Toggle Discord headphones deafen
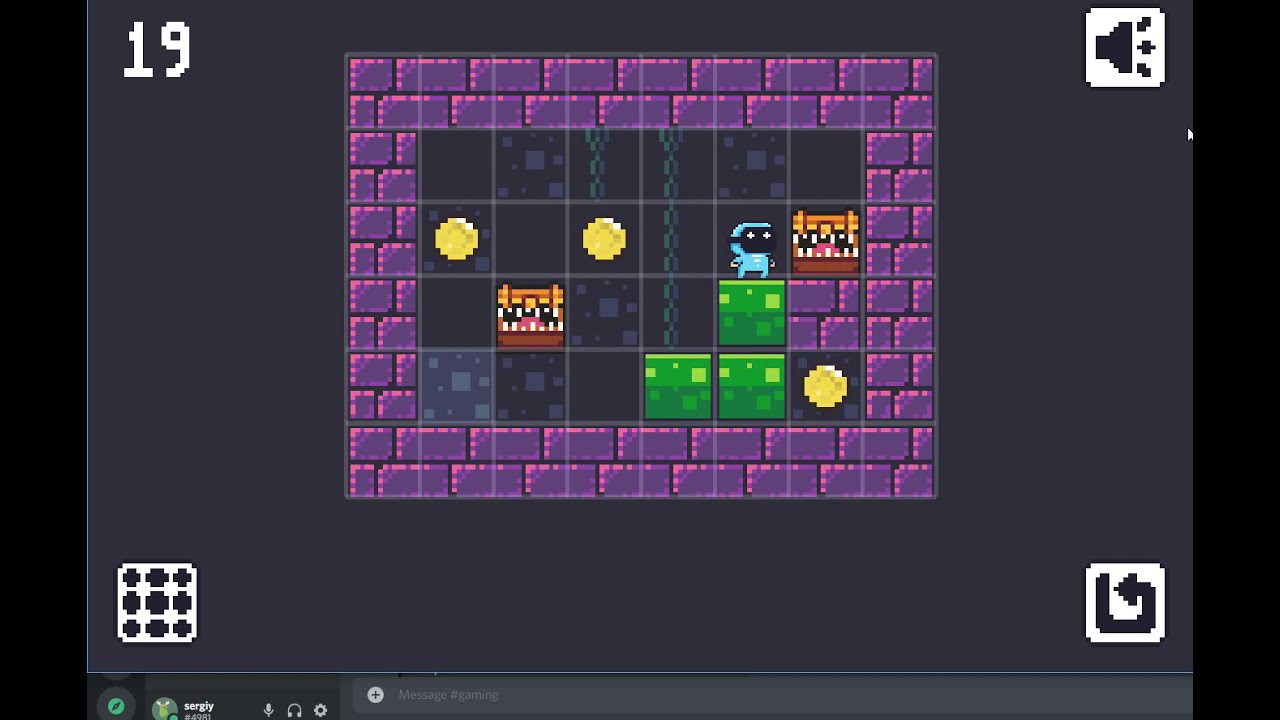Viewport: 1280px width, 720px height. point(294,710)
